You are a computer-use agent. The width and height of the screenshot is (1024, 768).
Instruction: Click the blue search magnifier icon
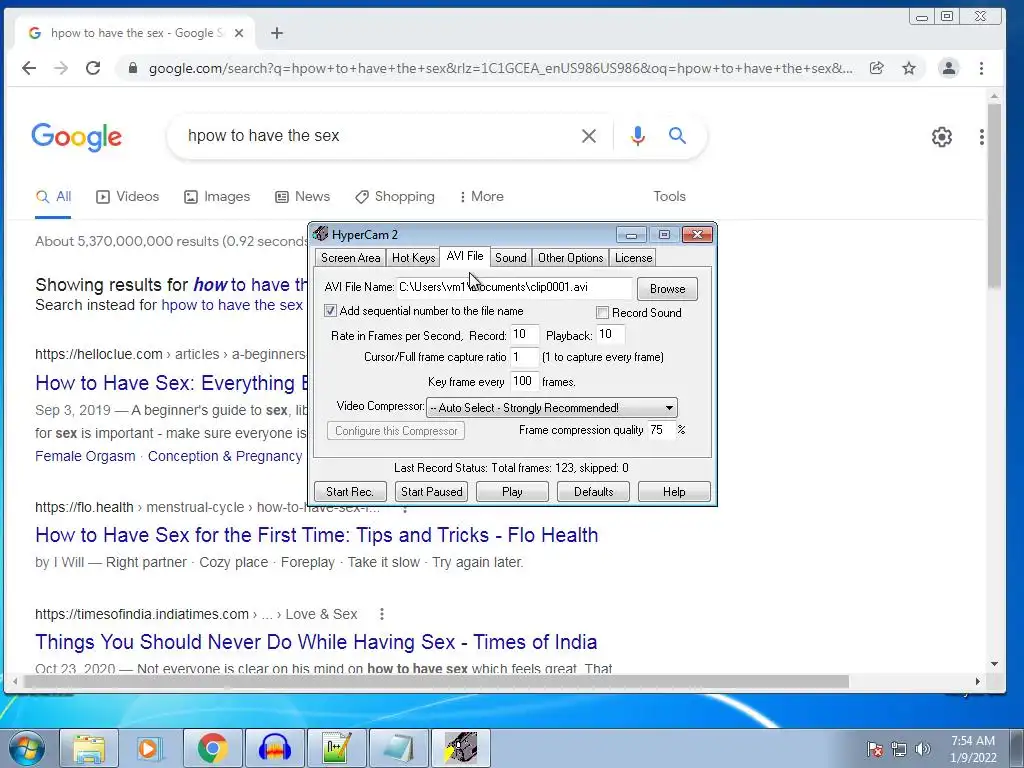677,136
